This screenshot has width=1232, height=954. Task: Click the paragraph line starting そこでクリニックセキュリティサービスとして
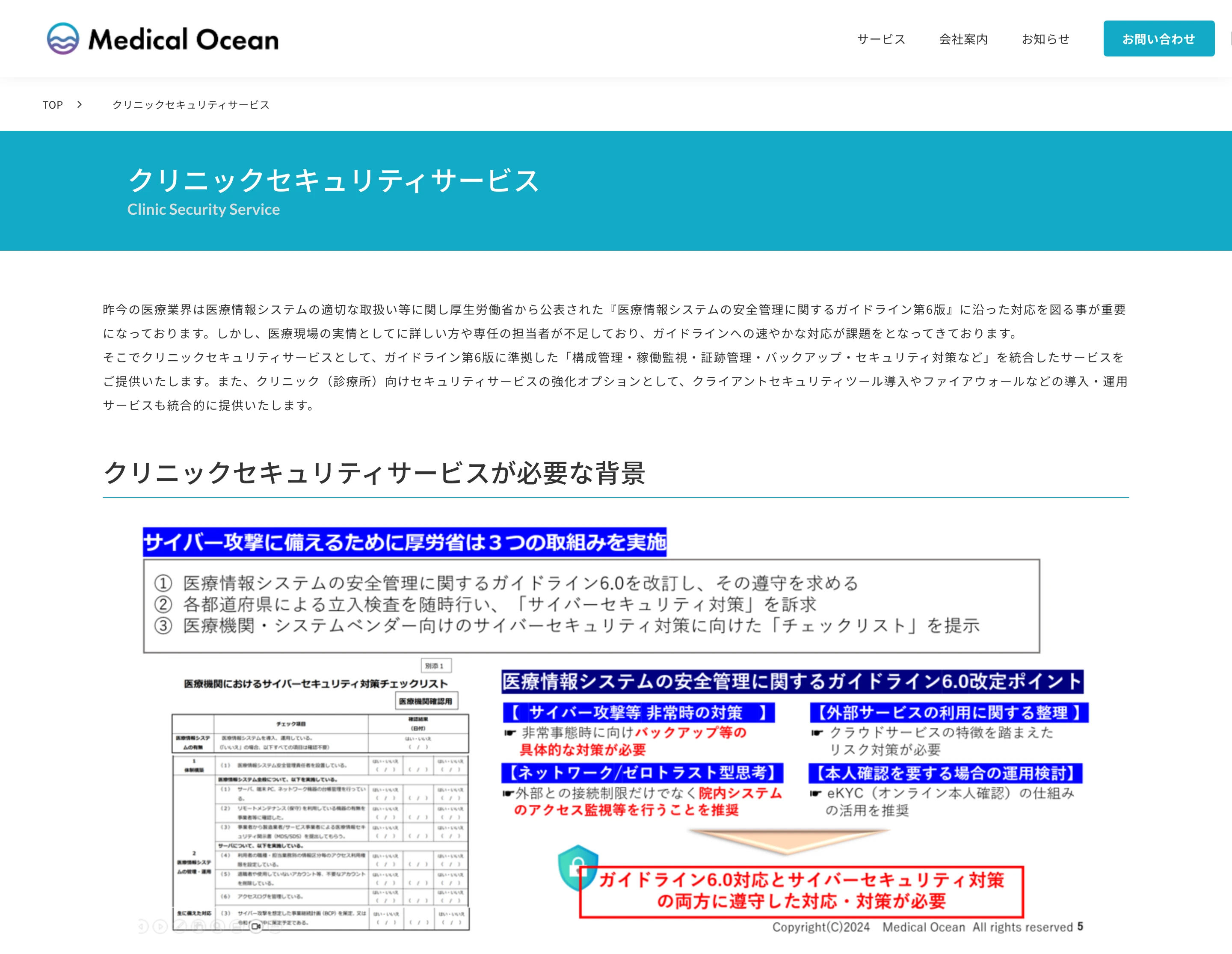pos(613,358)
